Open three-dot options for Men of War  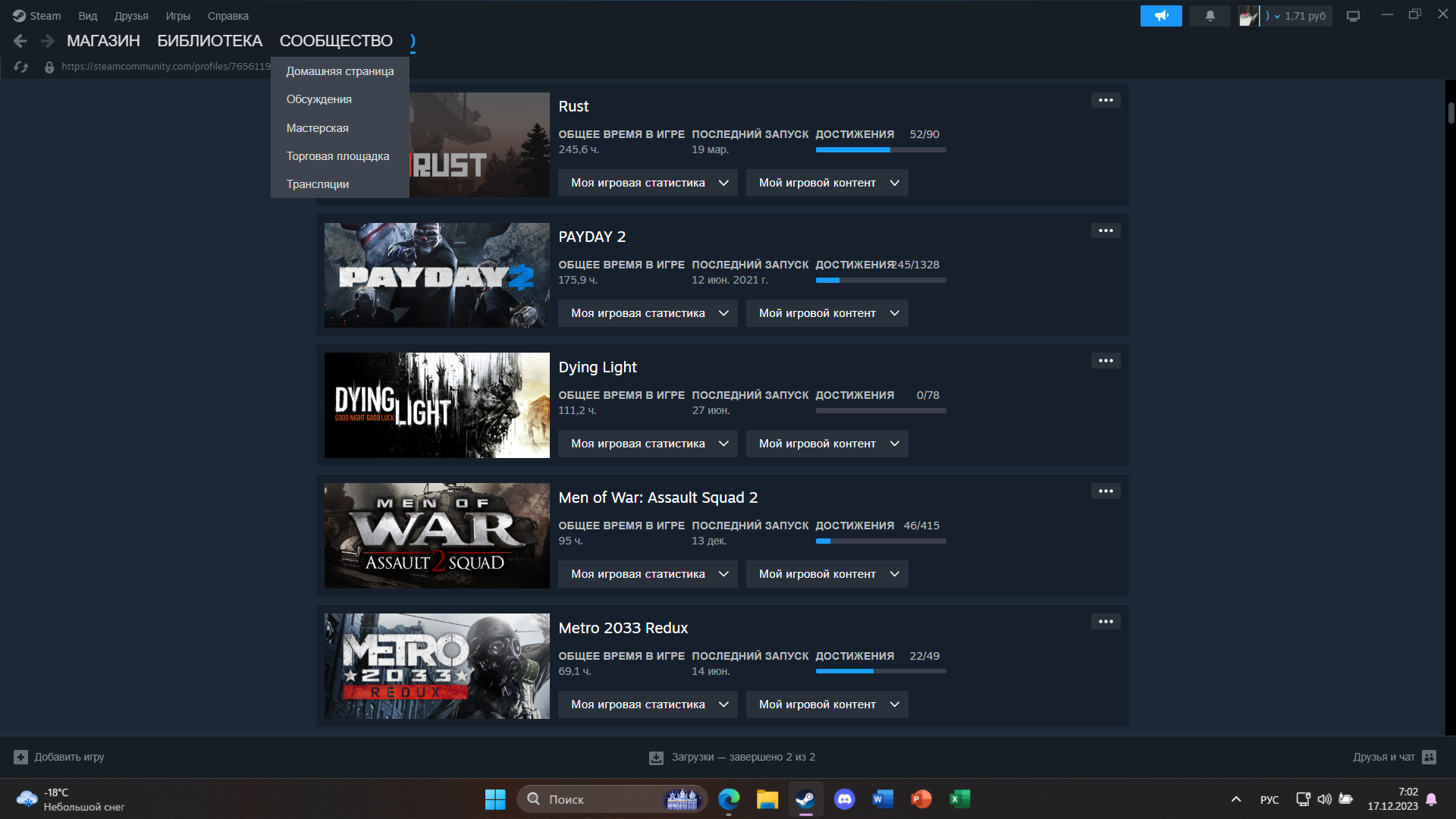1106,491
